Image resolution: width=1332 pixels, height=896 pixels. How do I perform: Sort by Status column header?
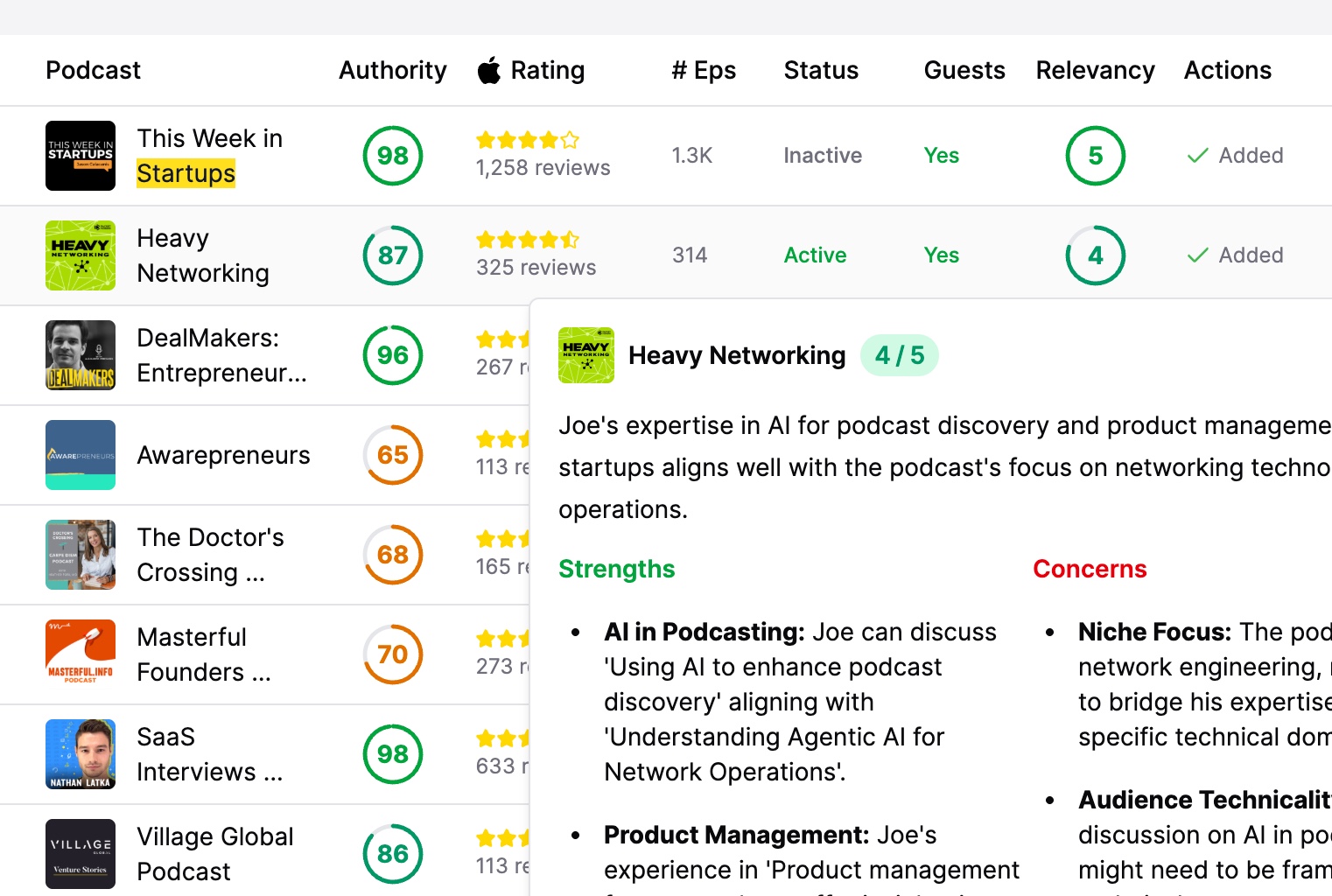click(821, 70)
